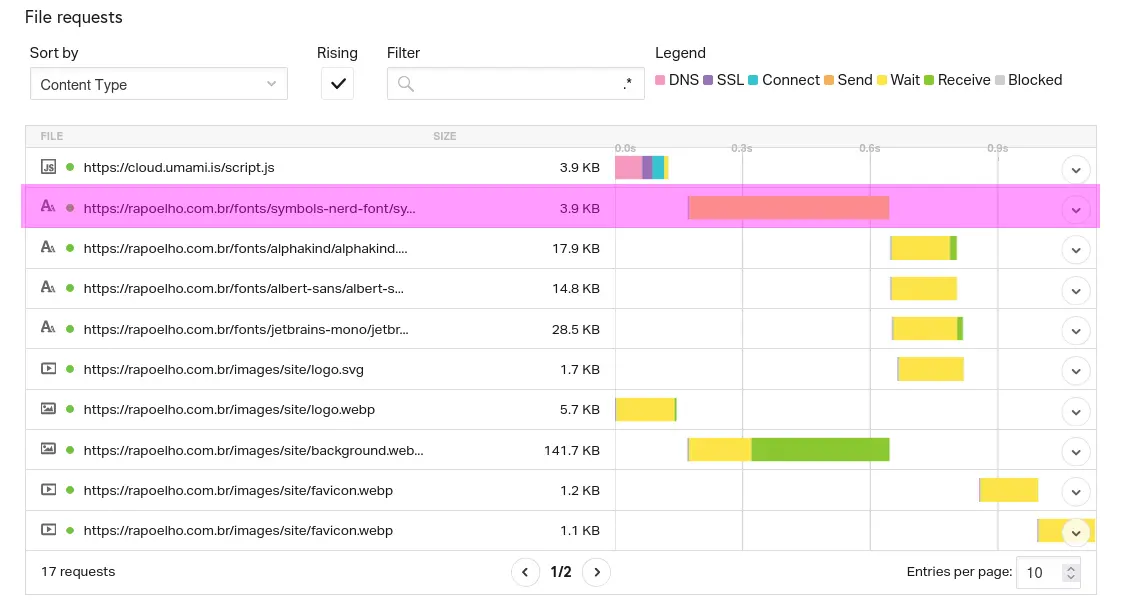
Task: Click the media icon beside logo.svg
Action: pos(48,369)
